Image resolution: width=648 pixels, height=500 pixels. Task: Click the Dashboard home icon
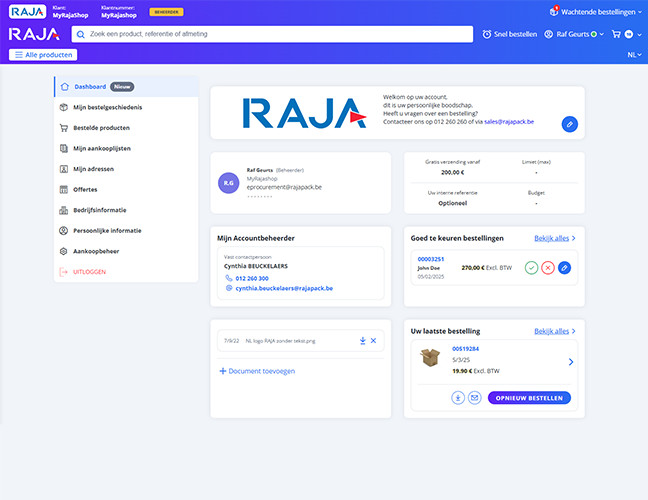pos(64,87)
